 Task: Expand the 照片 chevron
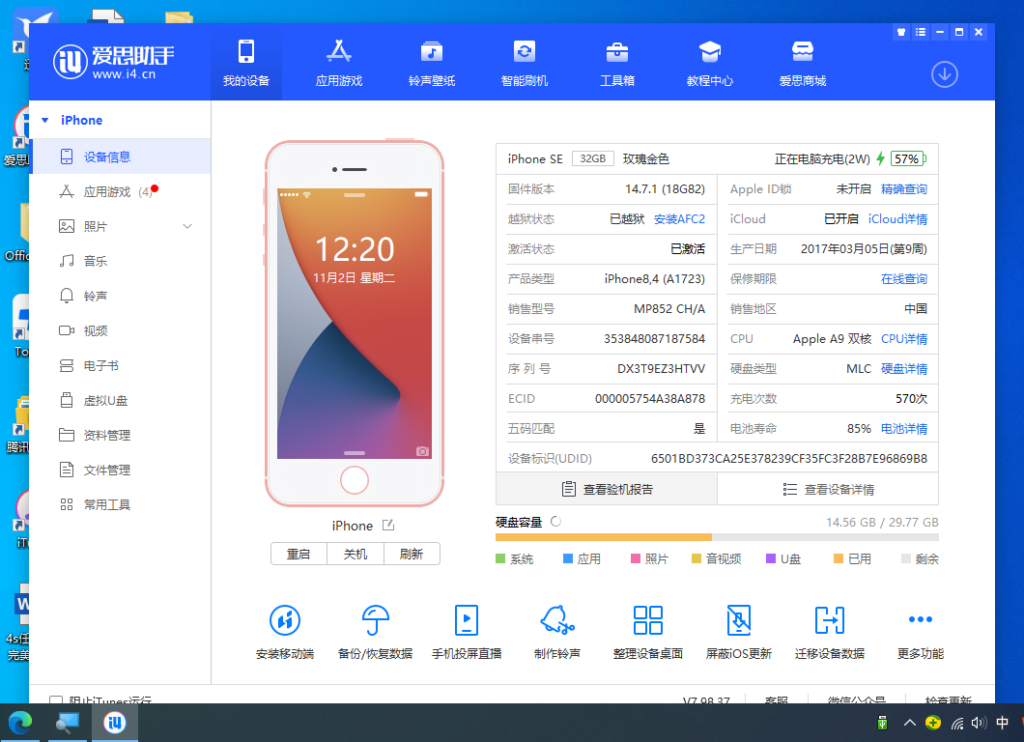pos(187,226)
